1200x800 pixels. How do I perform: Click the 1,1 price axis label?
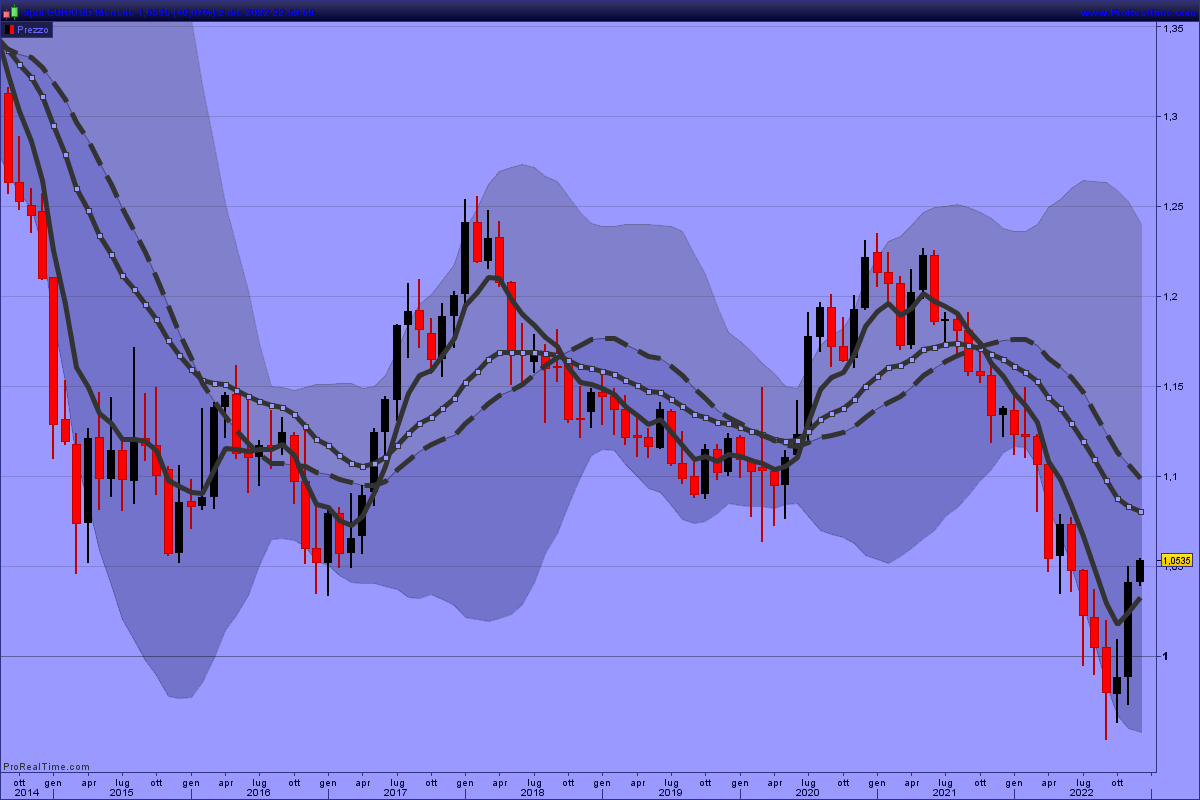(1169, 477)
